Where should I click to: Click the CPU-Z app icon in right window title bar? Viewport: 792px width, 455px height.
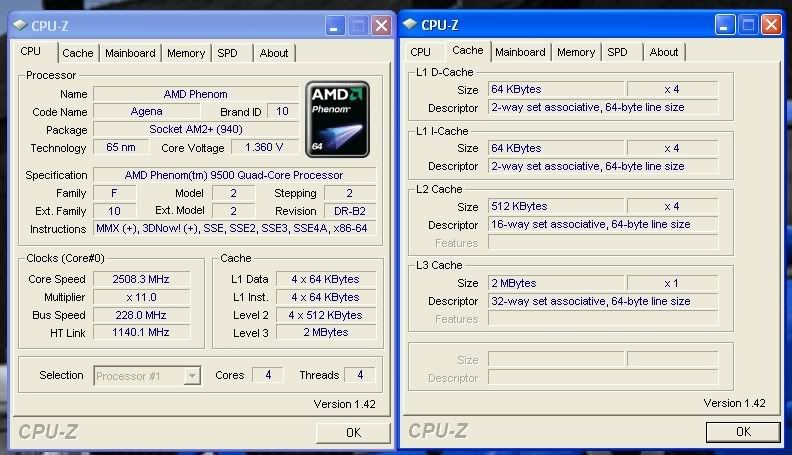pyautogui.click(x=410, y=24)
